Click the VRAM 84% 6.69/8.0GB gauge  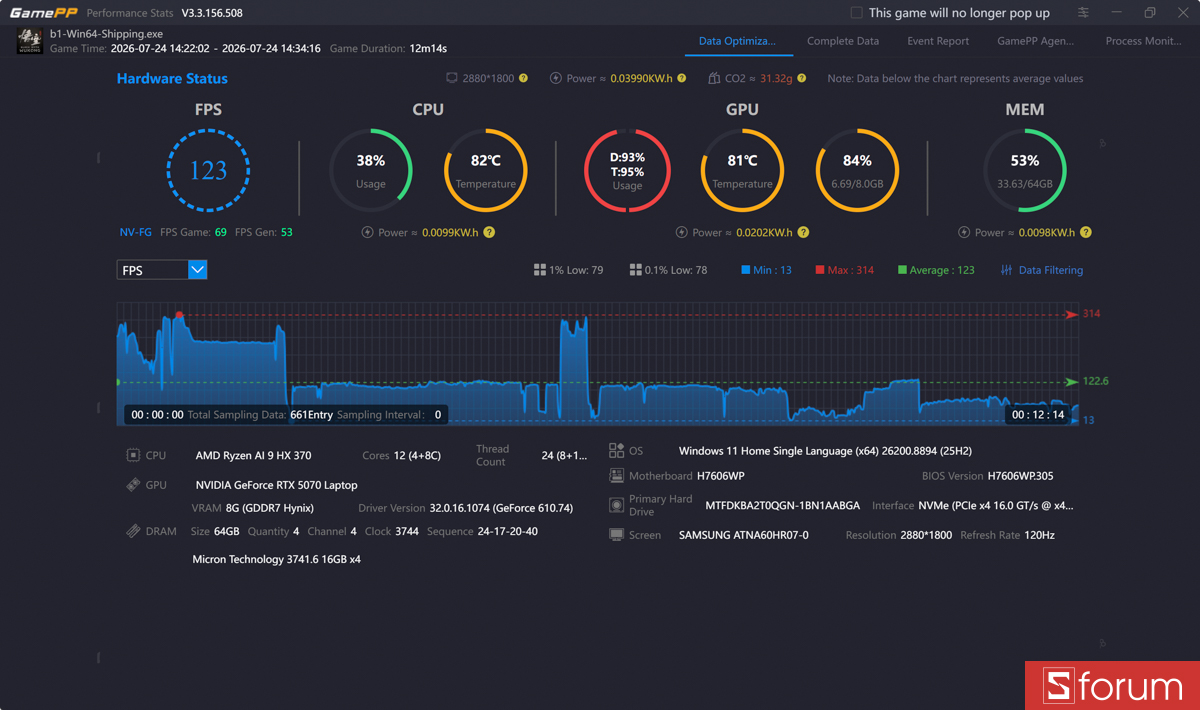[x=857, y=170]
